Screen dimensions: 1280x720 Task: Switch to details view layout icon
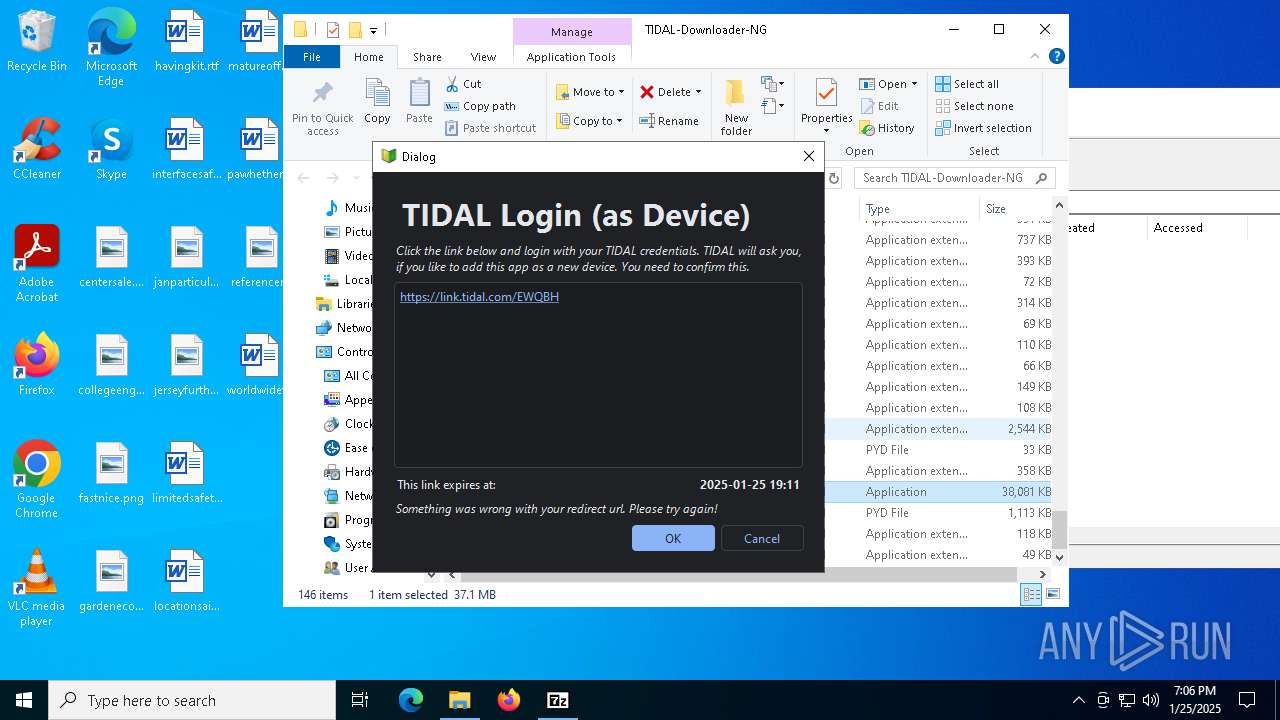(1030, 595)
